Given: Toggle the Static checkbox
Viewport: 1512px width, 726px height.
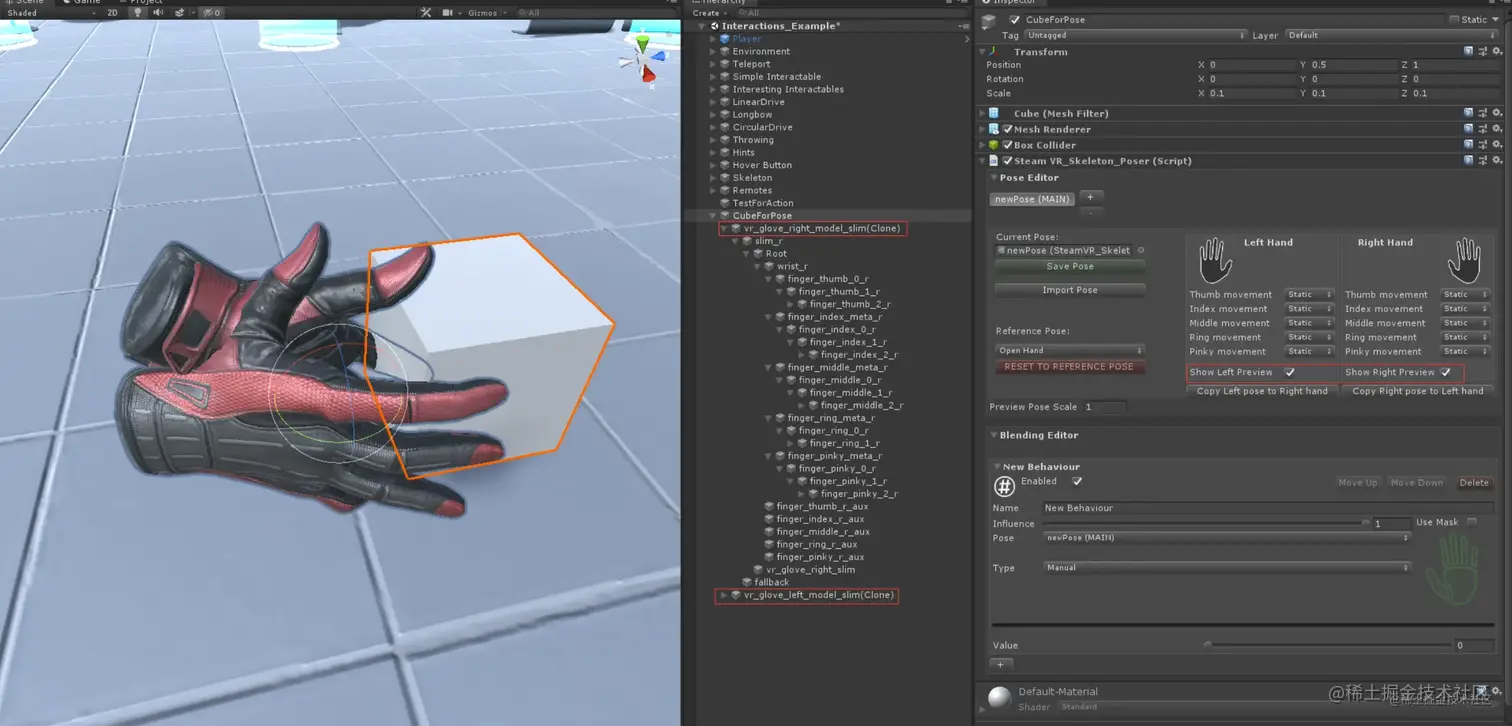Looking at the screenshot, I should (x=1454, y=20).
